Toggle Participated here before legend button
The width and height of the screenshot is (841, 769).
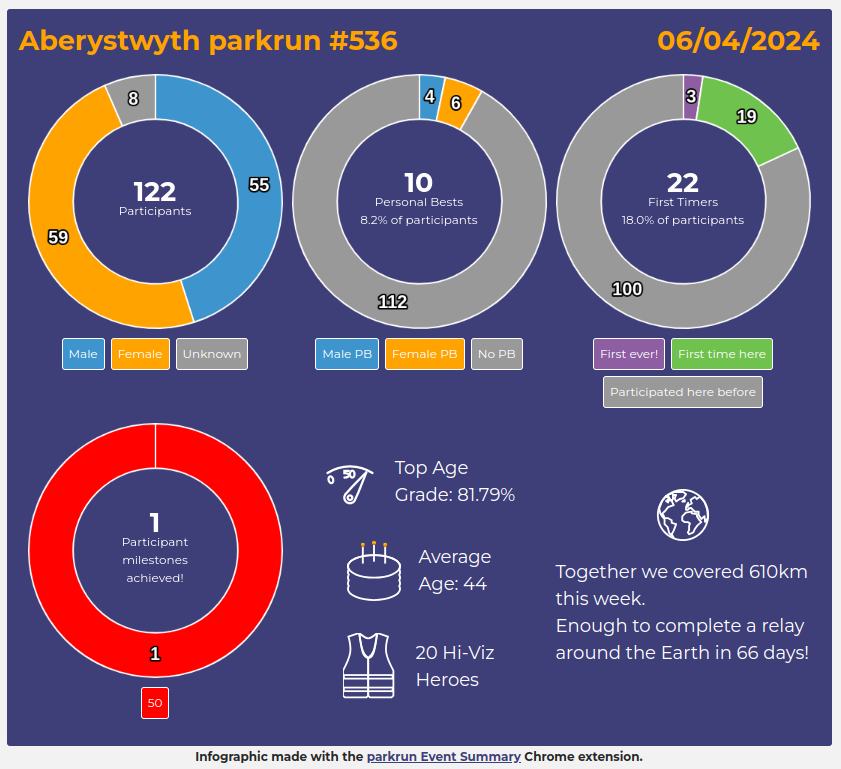pyautogui.click(x=683, y=392)
